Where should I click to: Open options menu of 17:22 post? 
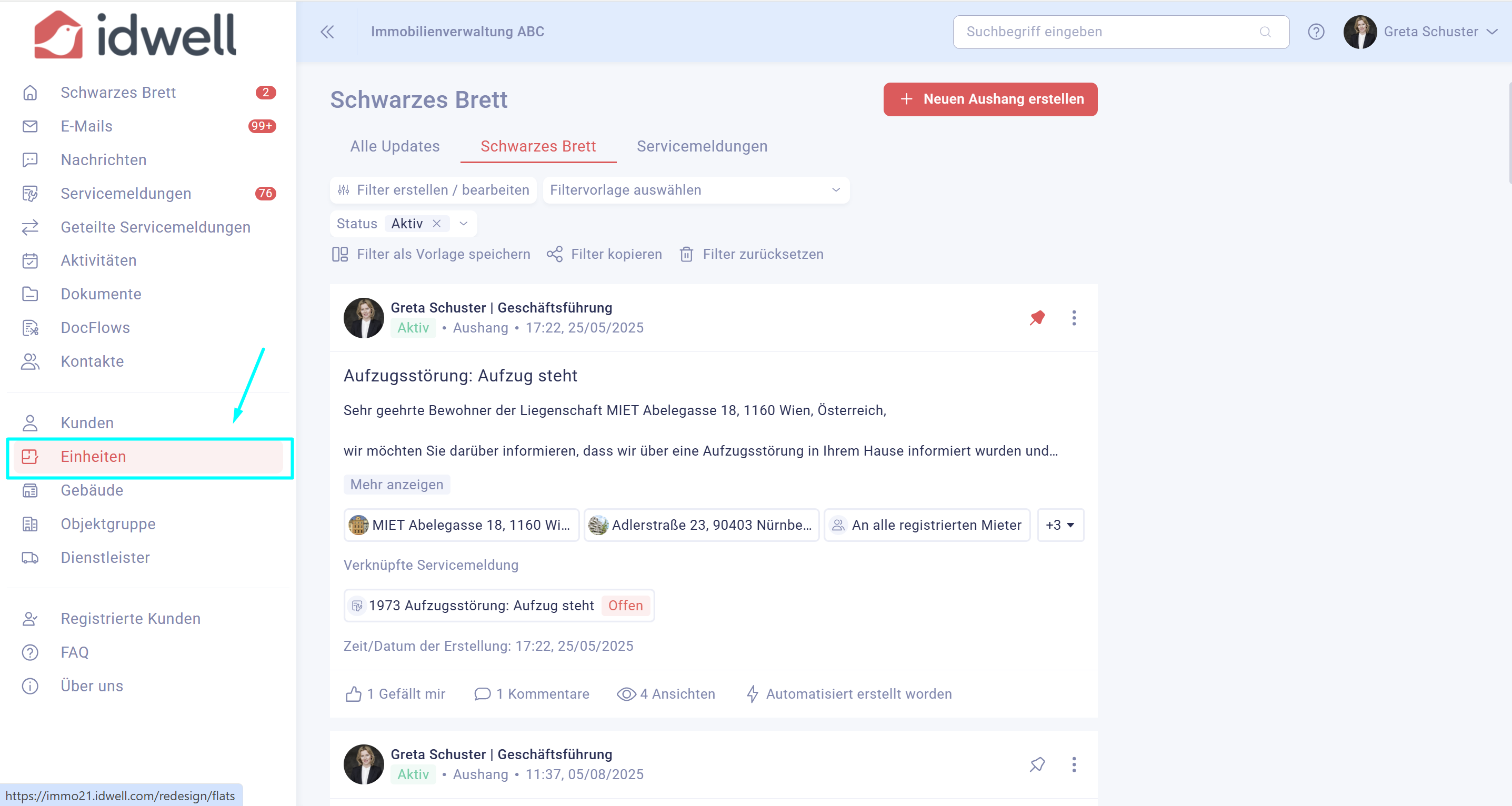coord(1074,318)
